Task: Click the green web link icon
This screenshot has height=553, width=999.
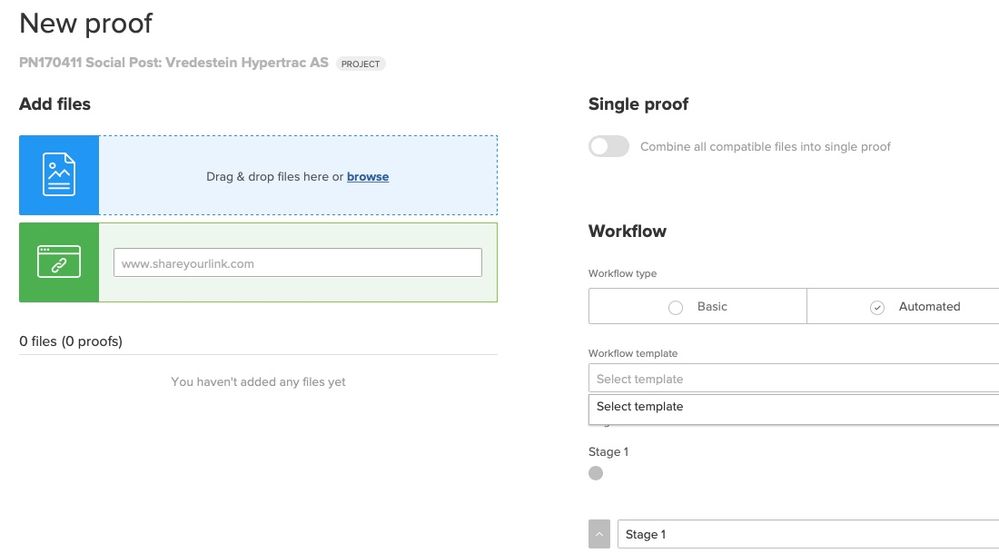Action: click(x=59, y=262)
